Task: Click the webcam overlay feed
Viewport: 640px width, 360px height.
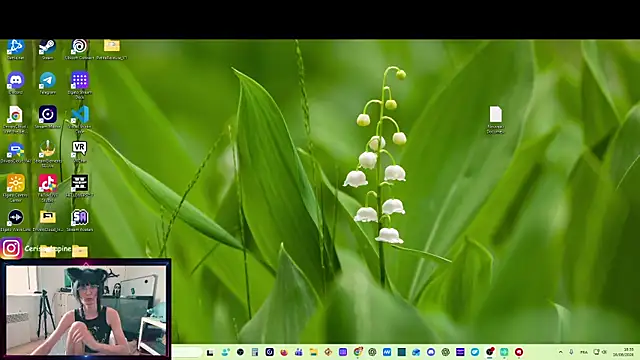Action: [86, 310]
